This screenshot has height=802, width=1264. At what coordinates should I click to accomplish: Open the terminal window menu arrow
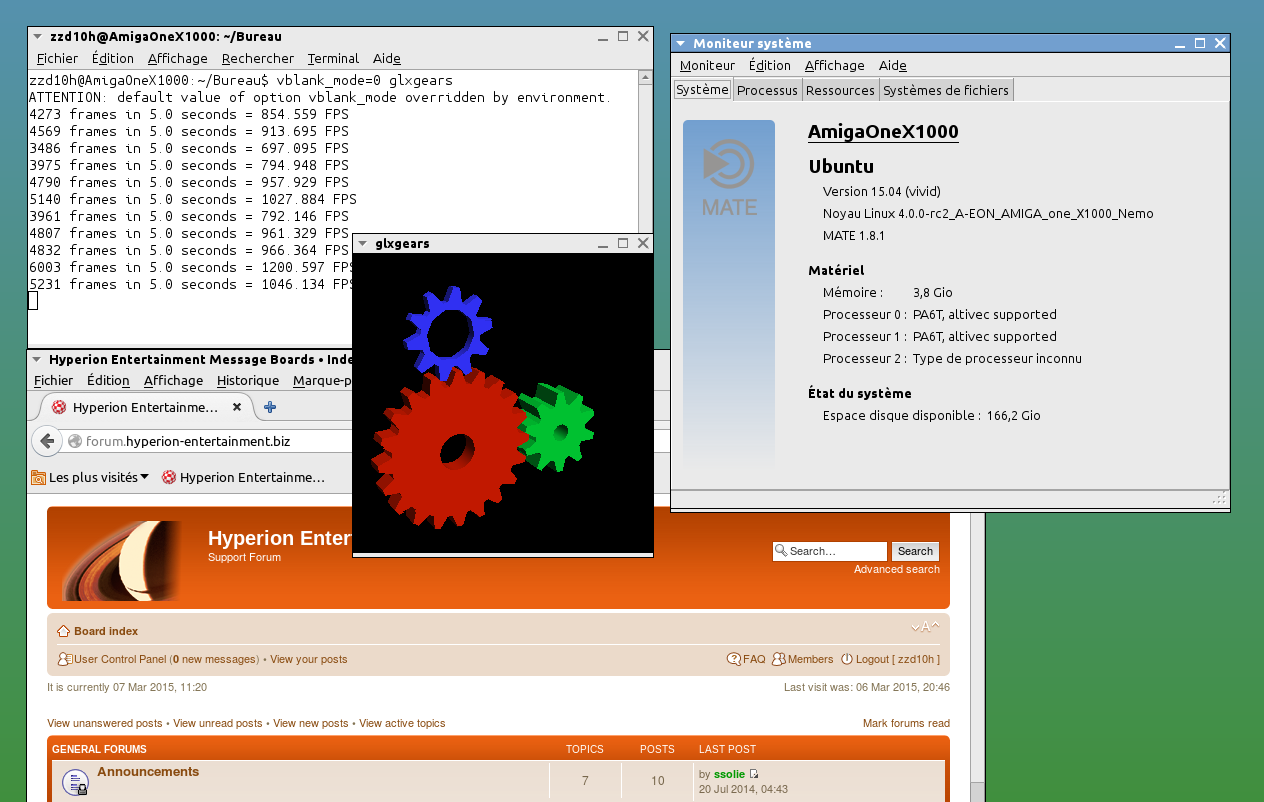click(x=37, y=36)
